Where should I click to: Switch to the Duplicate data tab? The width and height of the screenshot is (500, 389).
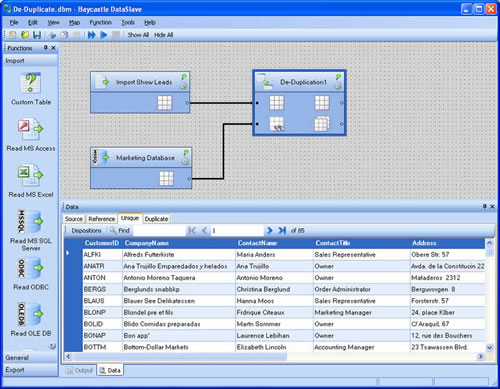156,219
